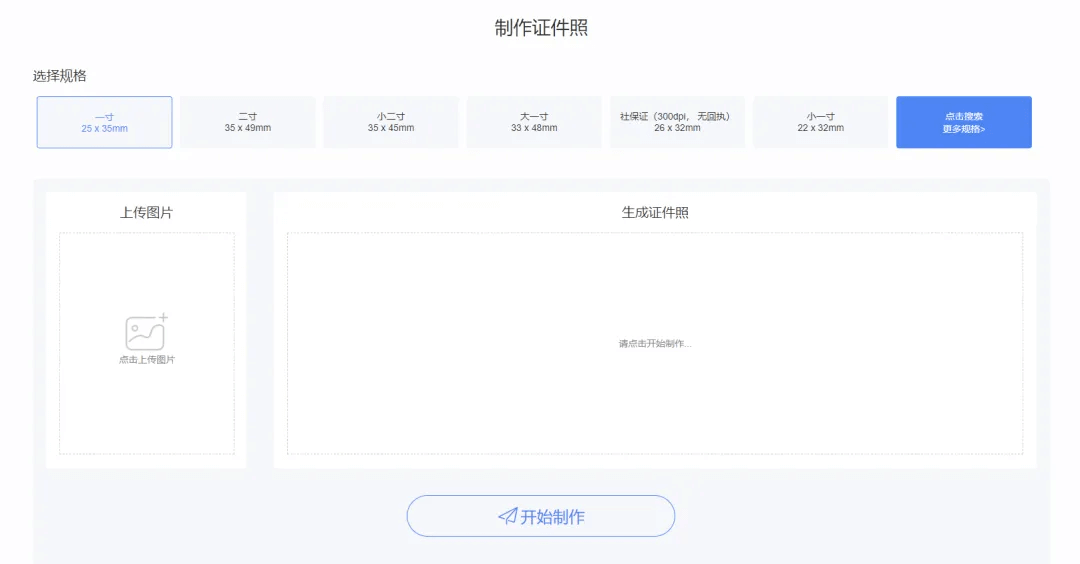The image size is (1080, 564).
Task: Select the 小一寸 22 x 32mm size
Action: click(820, 122)
